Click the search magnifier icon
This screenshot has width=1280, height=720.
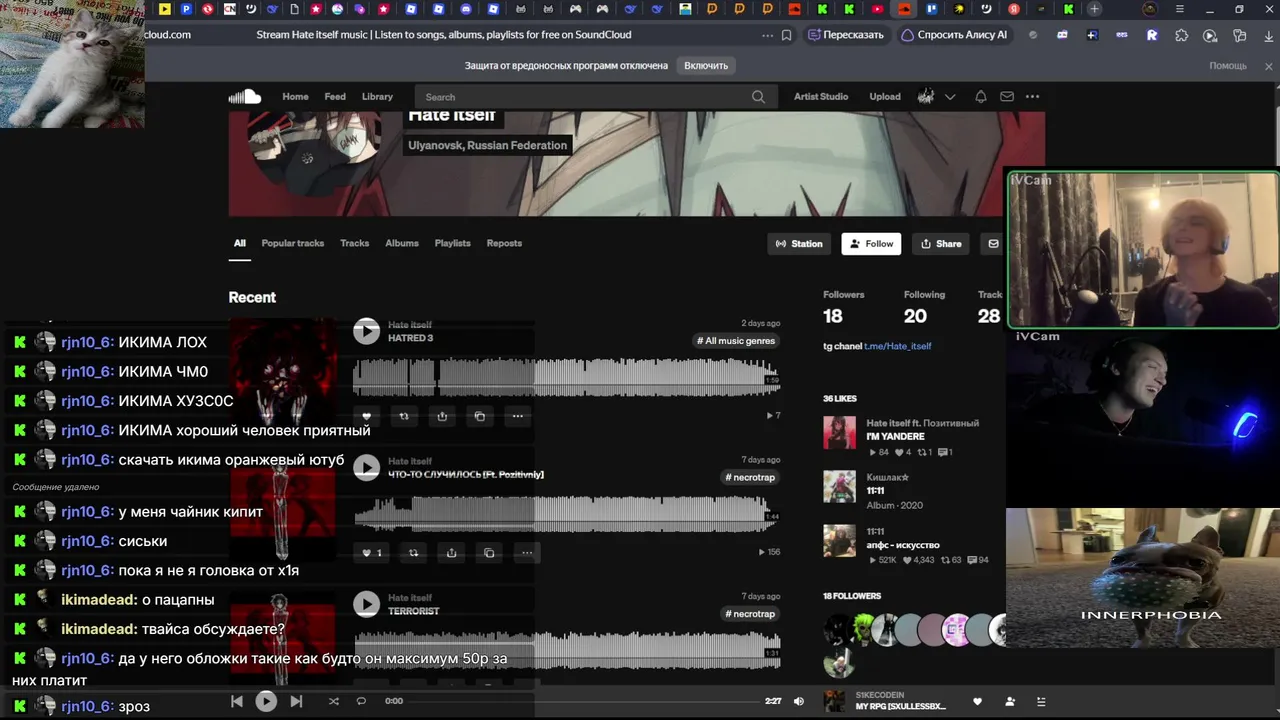[758, 97]
